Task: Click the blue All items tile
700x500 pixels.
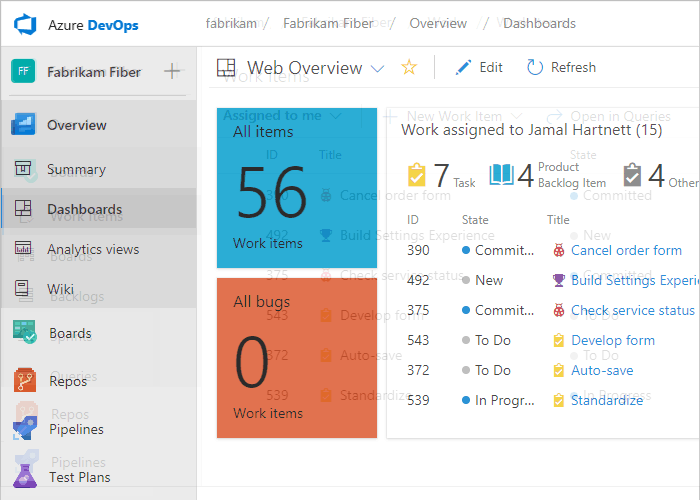Action: pos(297,188)
